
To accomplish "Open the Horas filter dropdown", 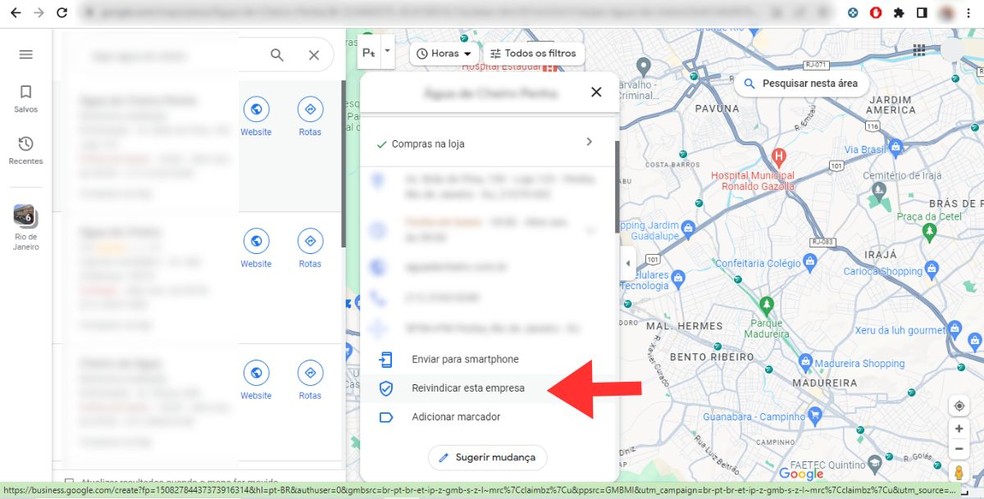I will pos(444,54).
